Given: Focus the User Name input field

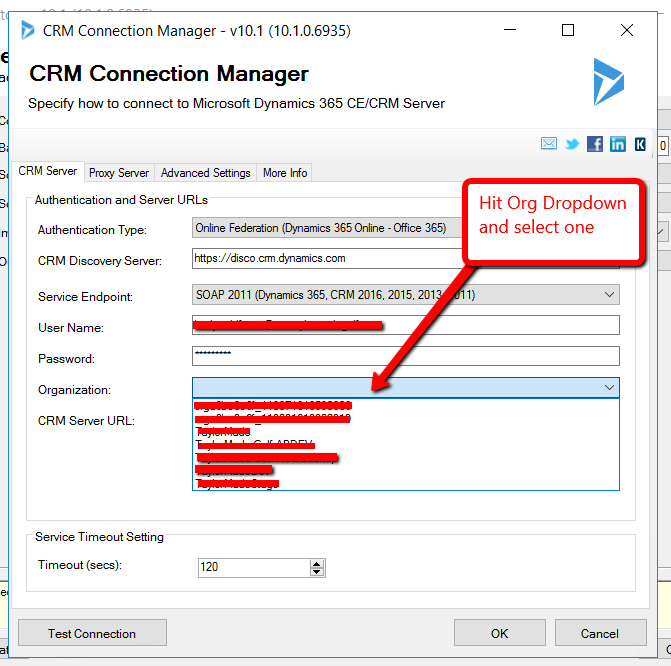Looking at the screenshot, I should click(406, 325).
